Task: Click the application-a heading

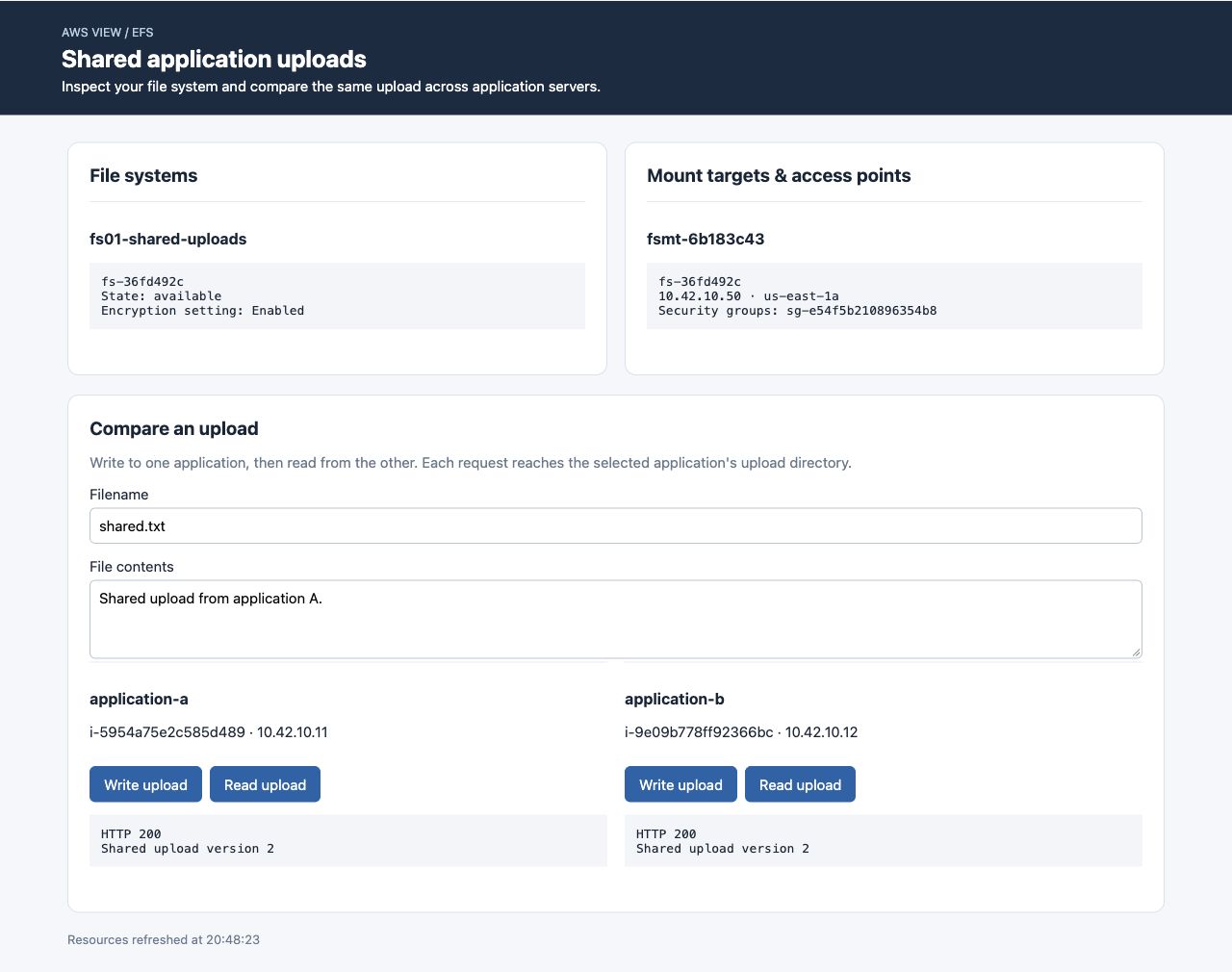Action: click(x=139, y=699)
